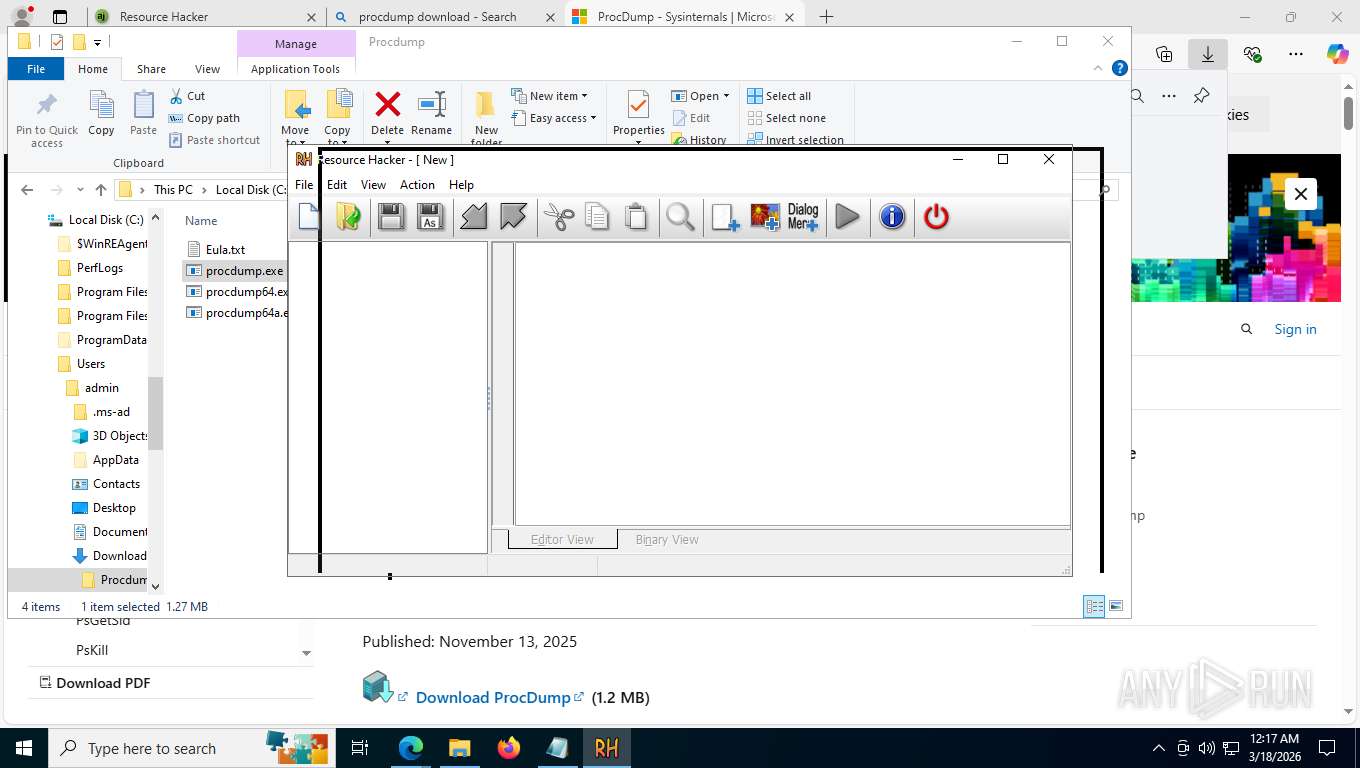Screen dimensions: 1360x768
Task: Click the Save As floppy icon in Resource Hacker
Action: pyautogui.click(x=430, y=217)
